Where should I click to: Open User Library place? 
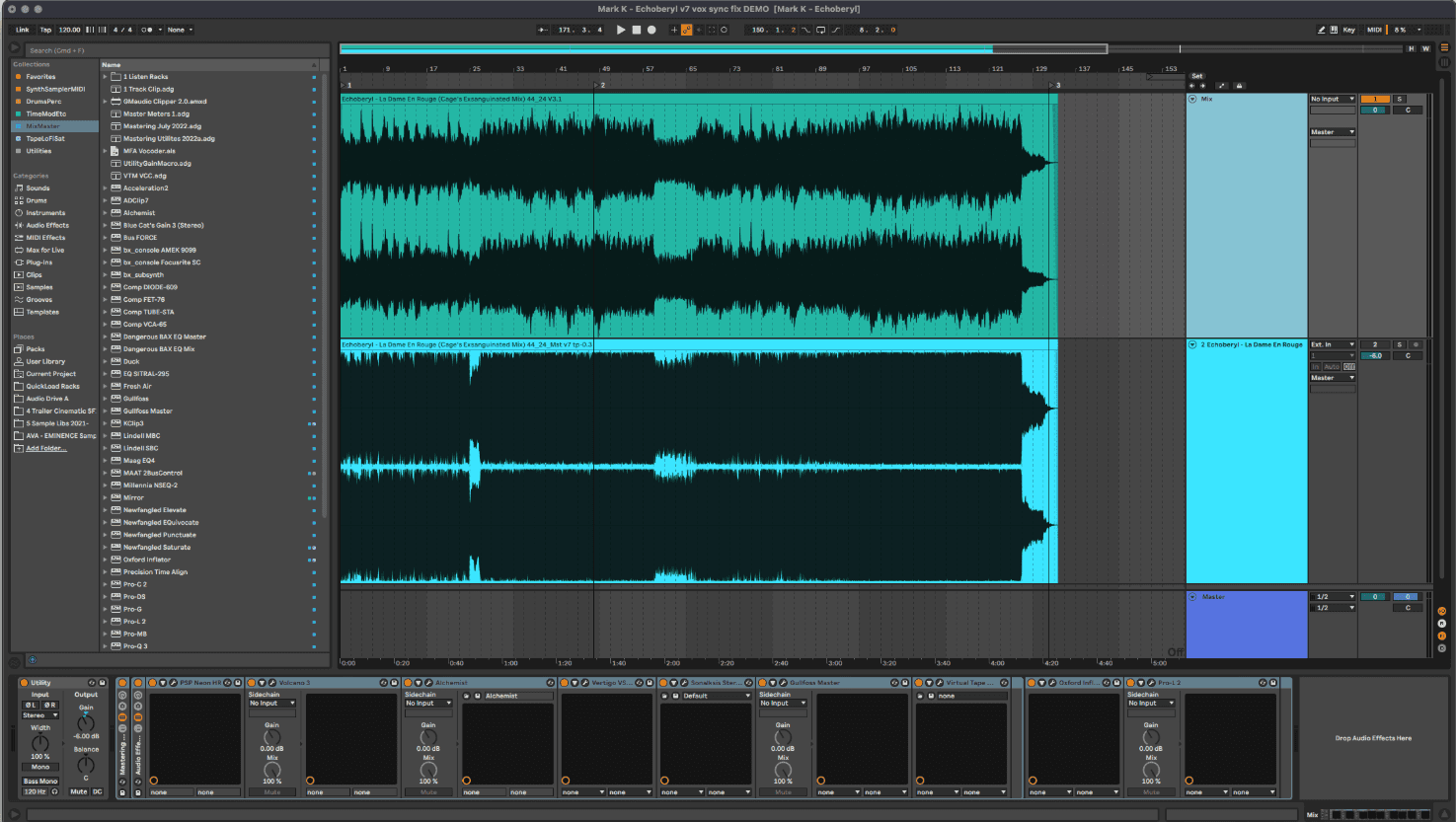(45, 361)
